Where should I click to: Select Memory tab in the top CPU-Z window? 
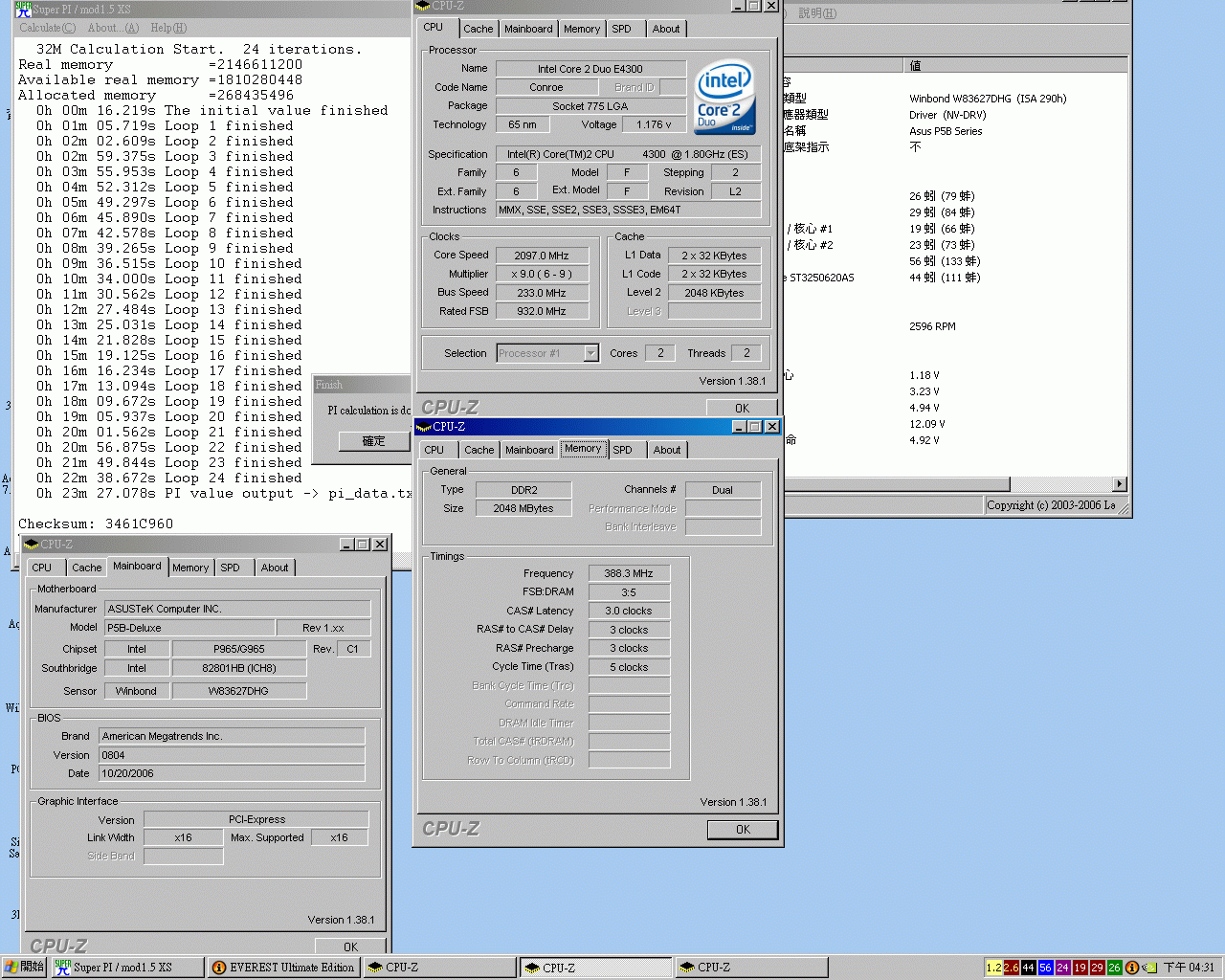[582, 29]
